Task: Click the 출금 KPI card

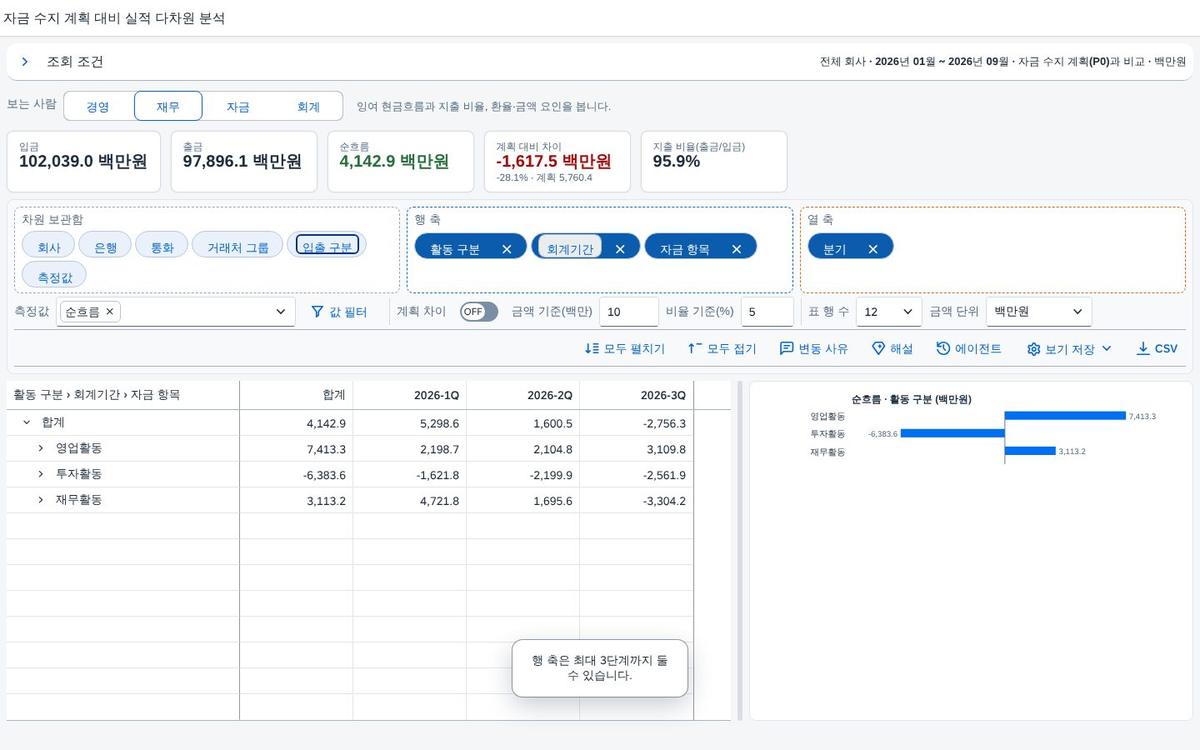Action: (243, 161)
